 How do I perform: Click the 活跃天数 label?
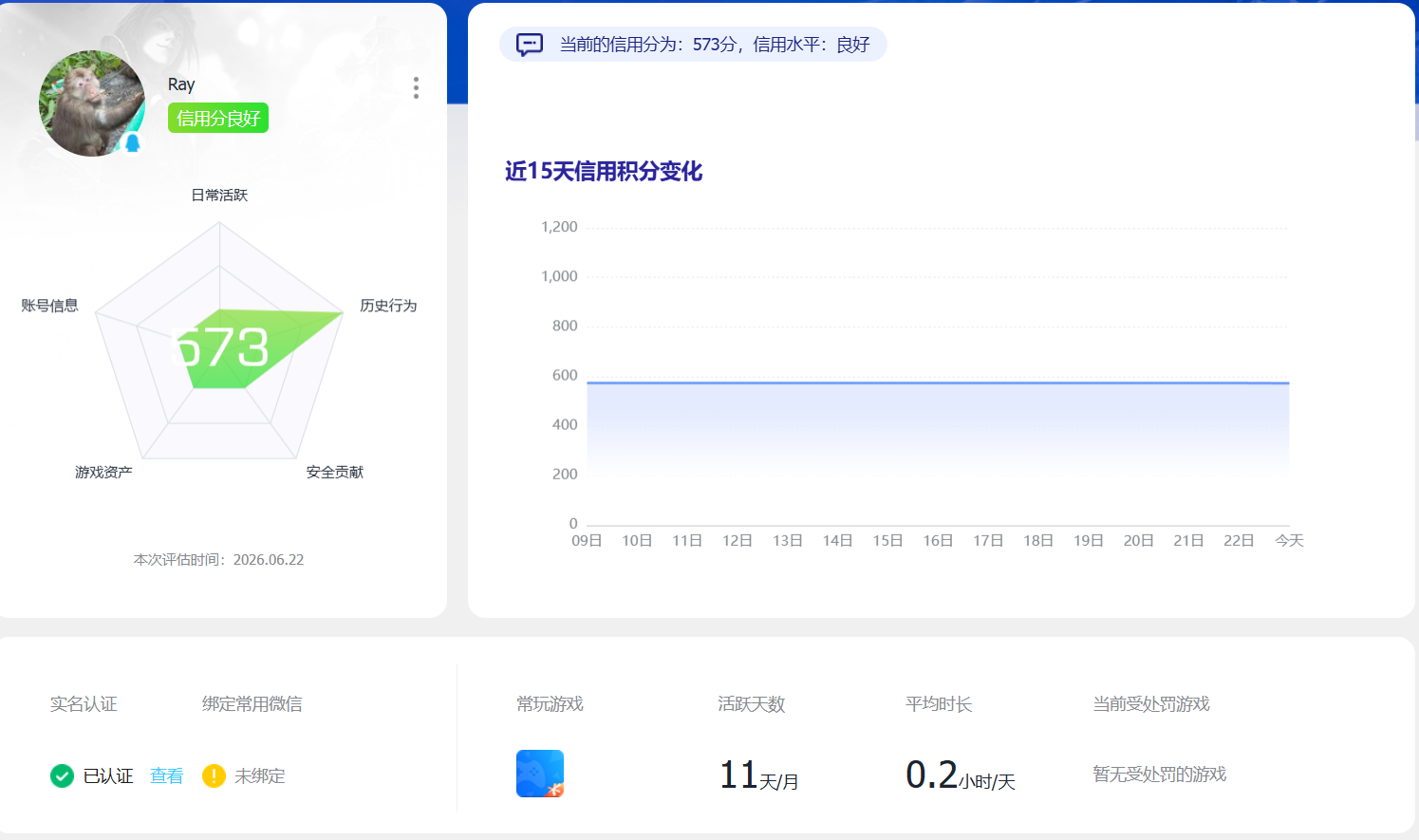click(752, 704)
